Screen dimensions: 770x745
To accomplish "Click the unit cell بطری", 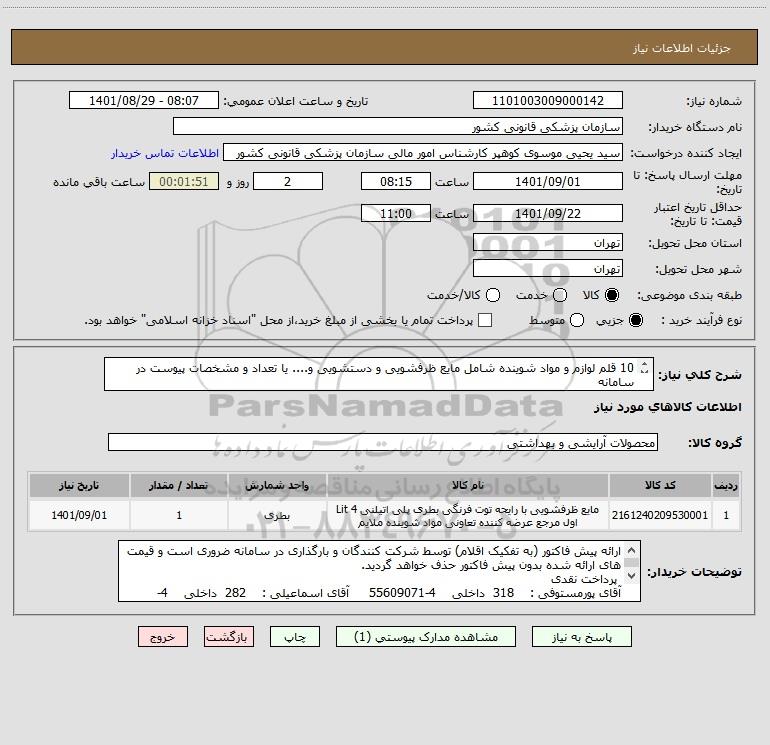I will pos(277,515).
